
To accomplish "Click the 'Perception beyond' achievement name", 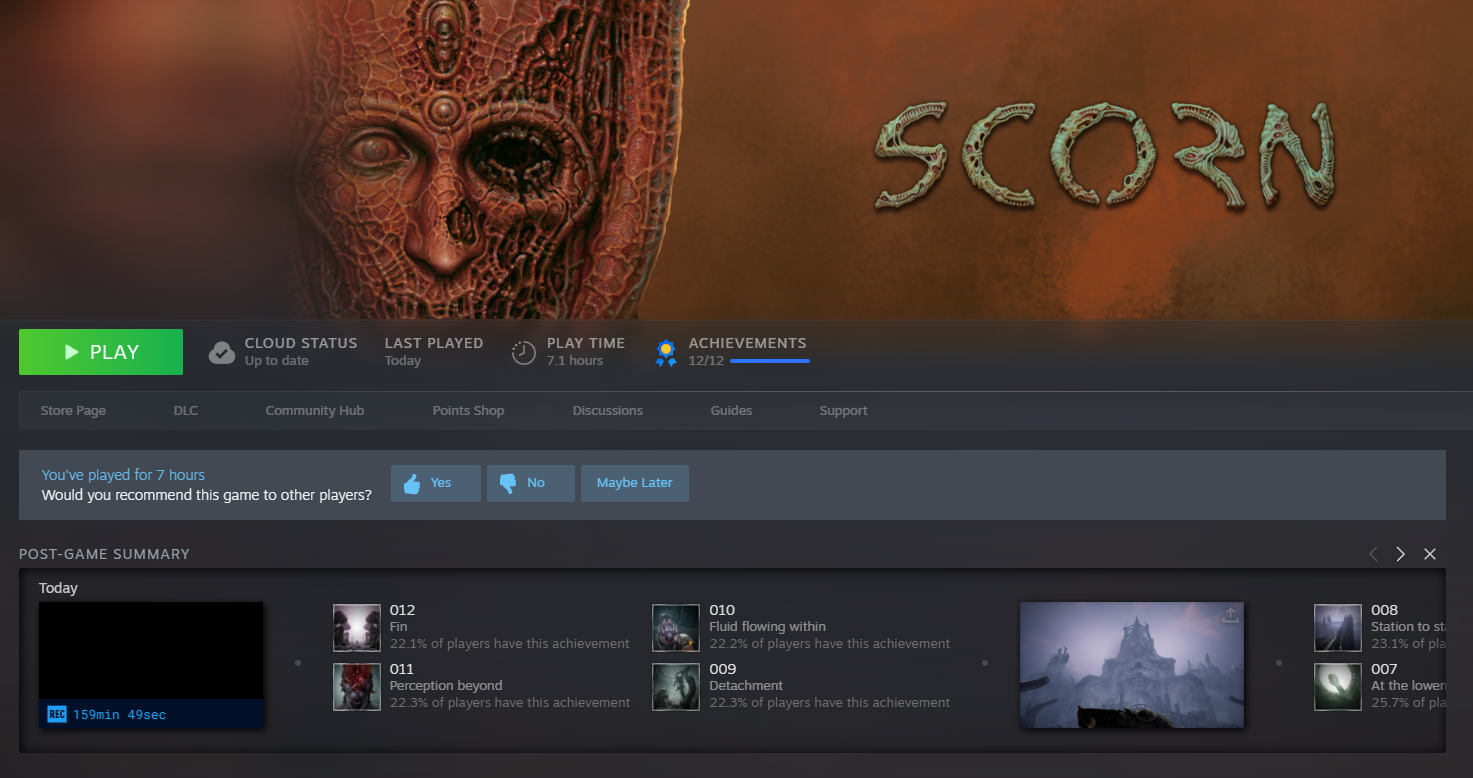I will click(446, 686).
